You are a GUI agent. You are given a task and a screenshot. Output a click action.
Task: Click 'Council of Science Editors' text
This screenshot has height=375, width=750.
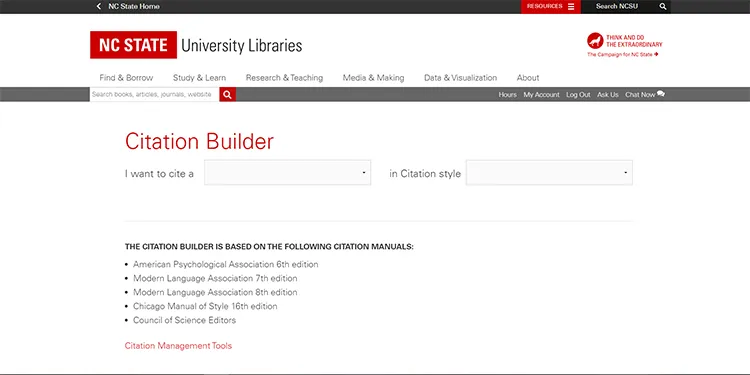tap(185, 320)
